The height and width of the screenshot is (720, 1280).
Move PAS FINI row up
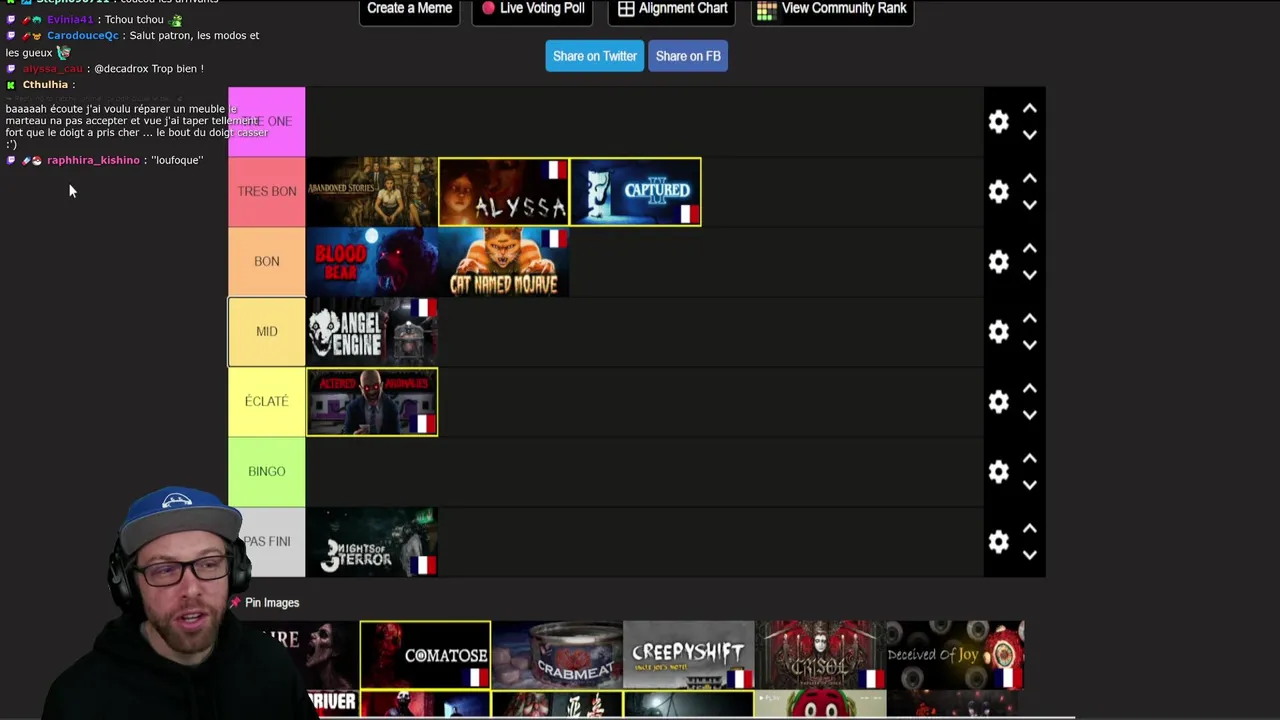coord(1029,529)
